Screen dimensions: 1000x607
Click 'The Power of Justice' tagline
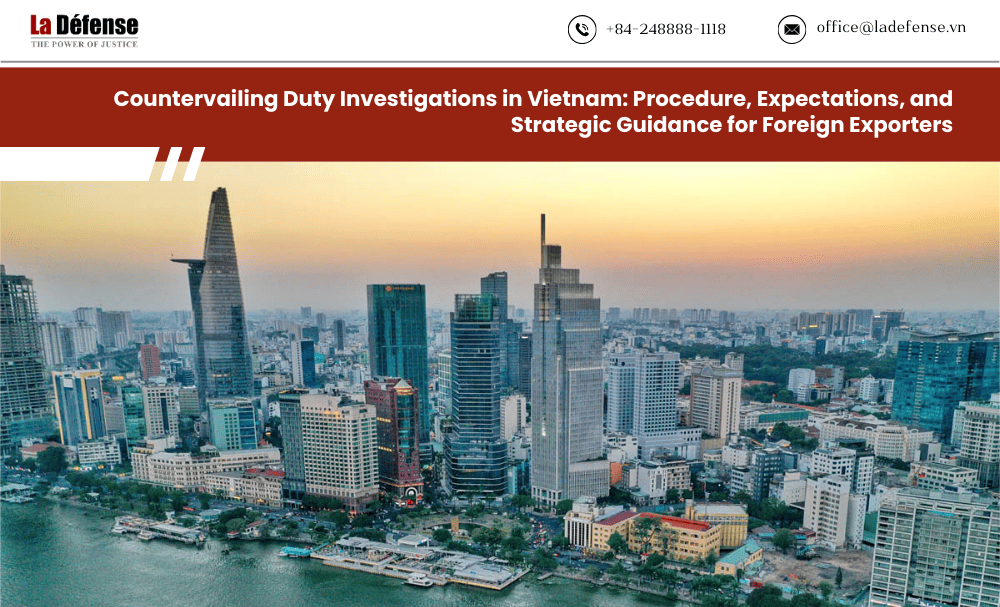click(x=84, y=44)
